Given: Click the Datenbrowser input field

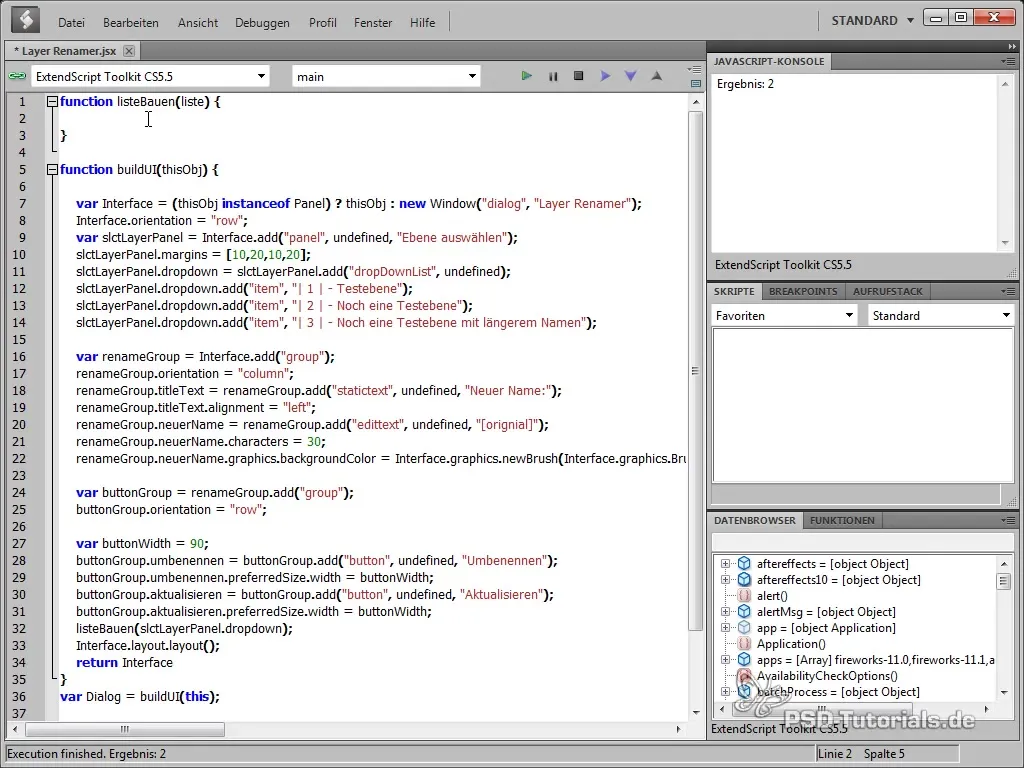Looking at the screenshot, I should tap(862, 542).
